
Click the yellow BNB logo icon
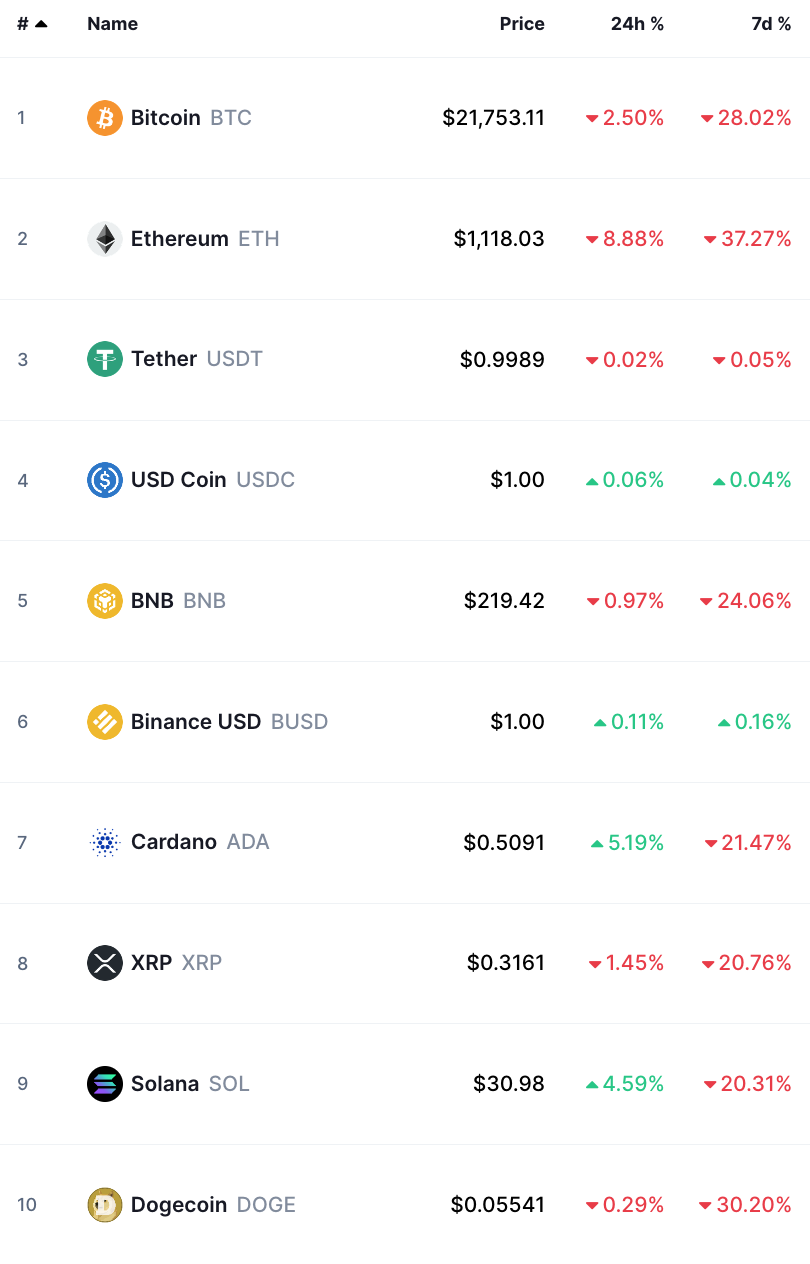click(x=105, y=601)
